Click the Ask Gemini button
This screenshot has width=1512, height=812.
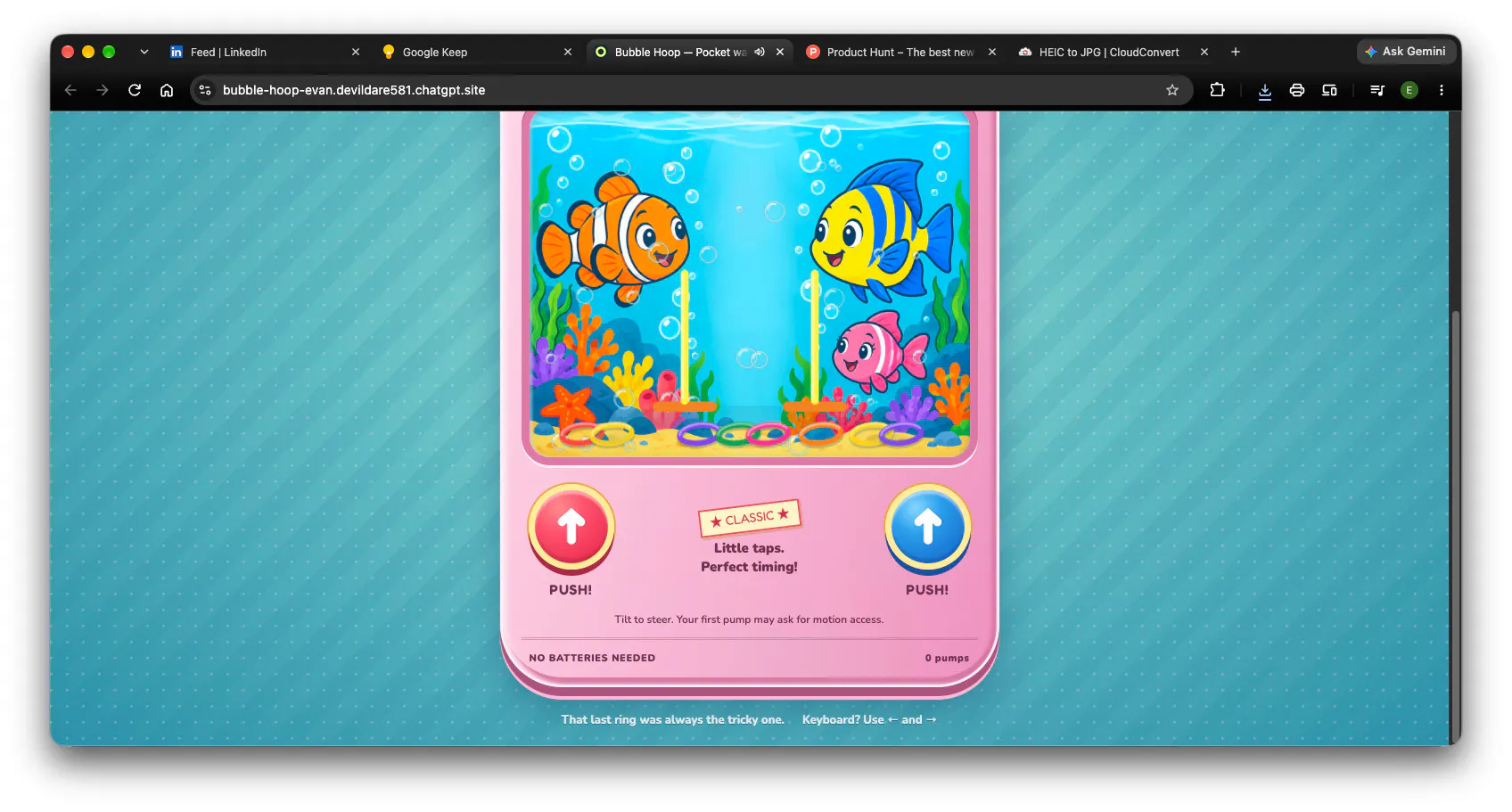click(1406, 52)
